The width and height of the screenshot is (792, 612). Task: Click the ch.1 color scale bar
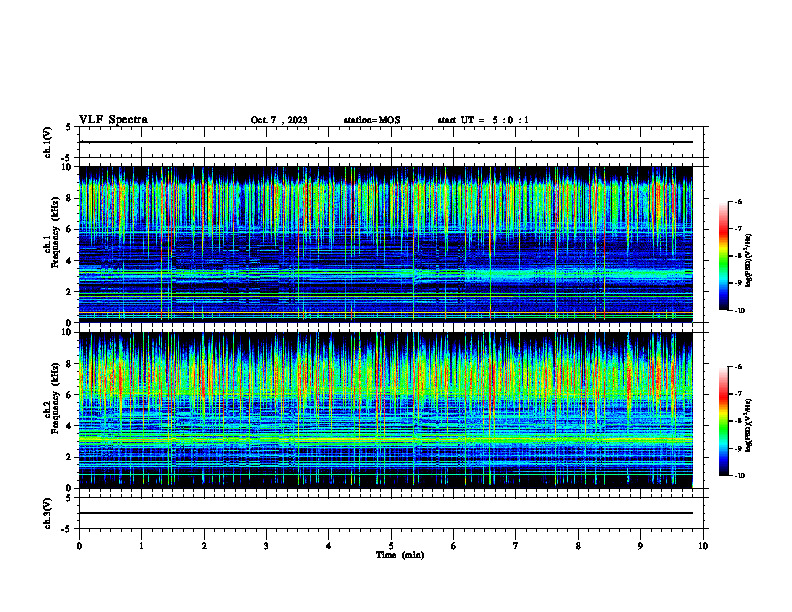pos(724,256)
